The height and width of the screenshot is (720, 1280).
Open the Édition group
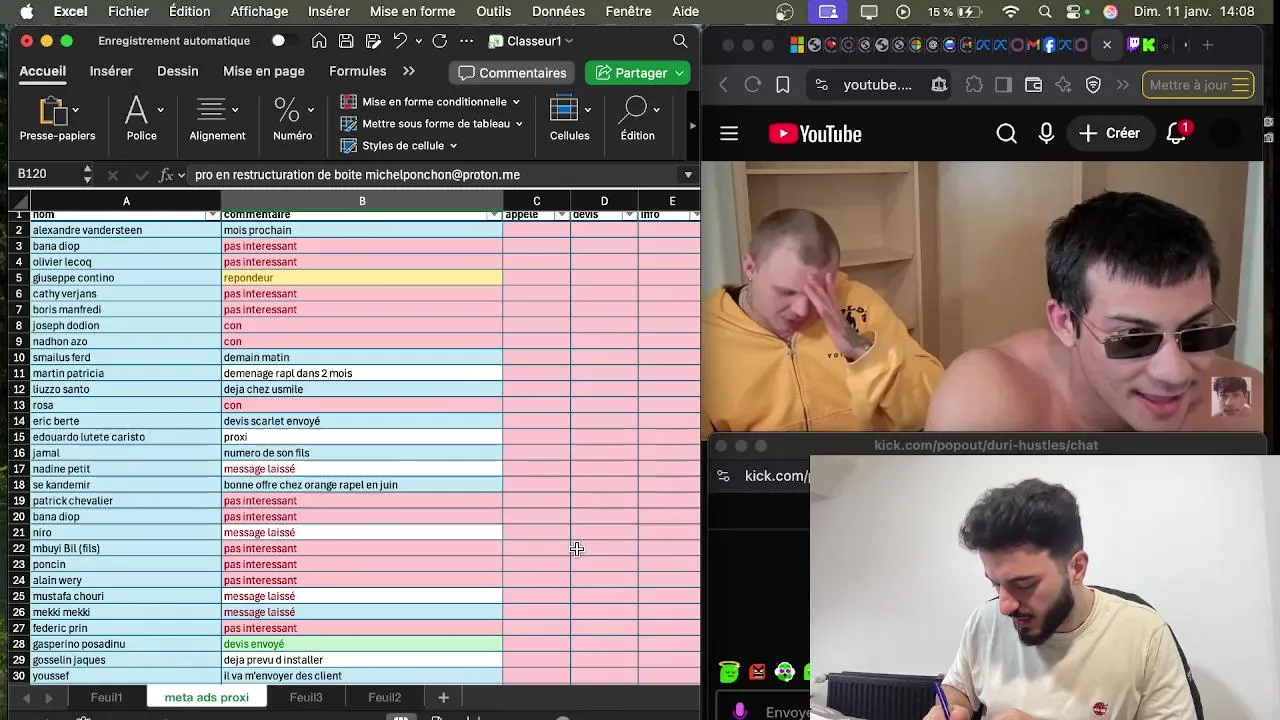(637, 119)
